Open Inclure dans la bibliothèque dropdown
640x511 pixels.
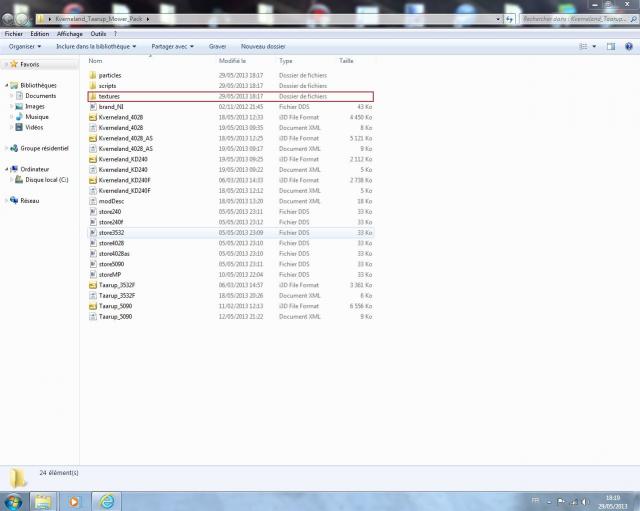pyautogui.click(x=96, y=47)
